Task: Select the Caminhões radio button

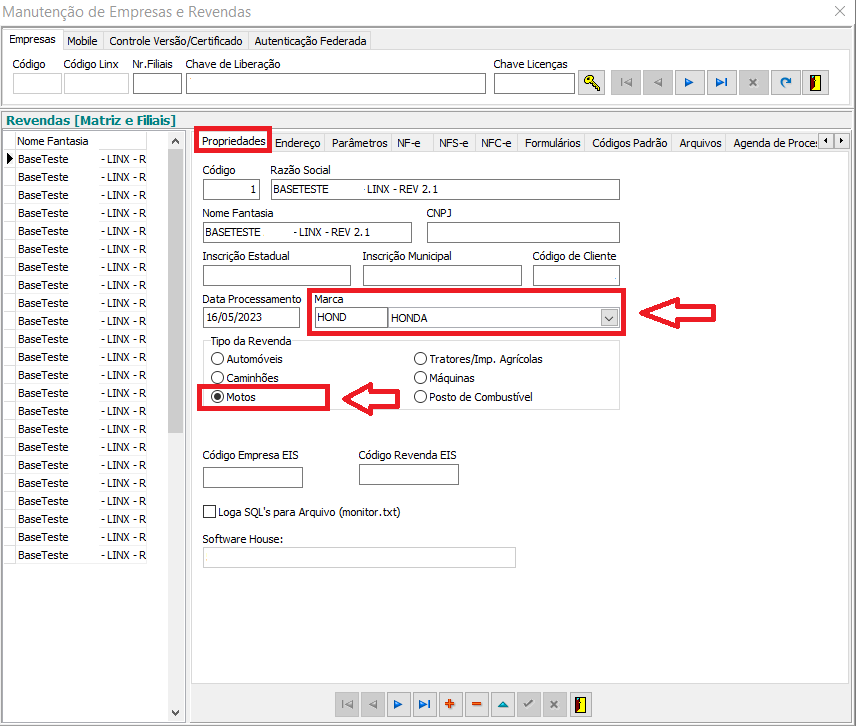Action: coord(217,378)
